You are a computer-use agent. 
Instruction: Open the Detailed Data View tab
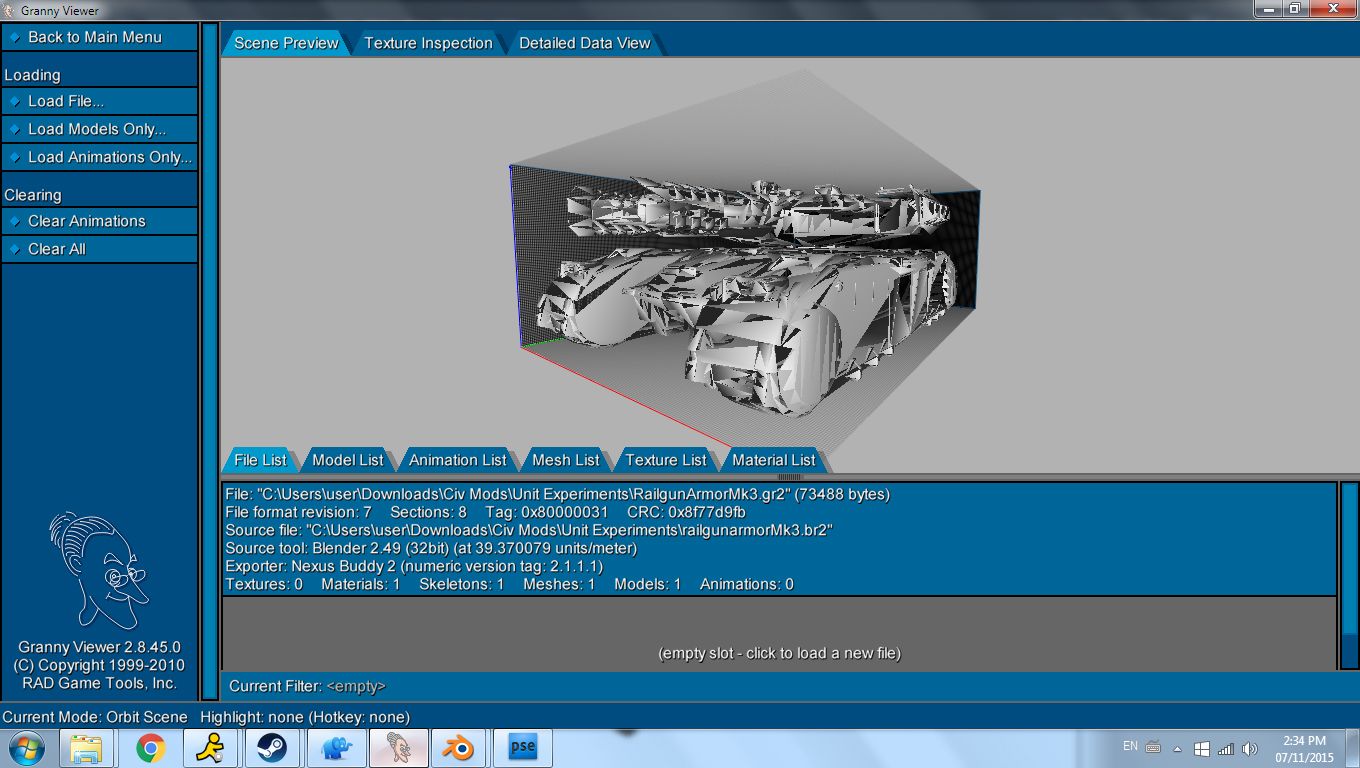(x=584, y=43)
